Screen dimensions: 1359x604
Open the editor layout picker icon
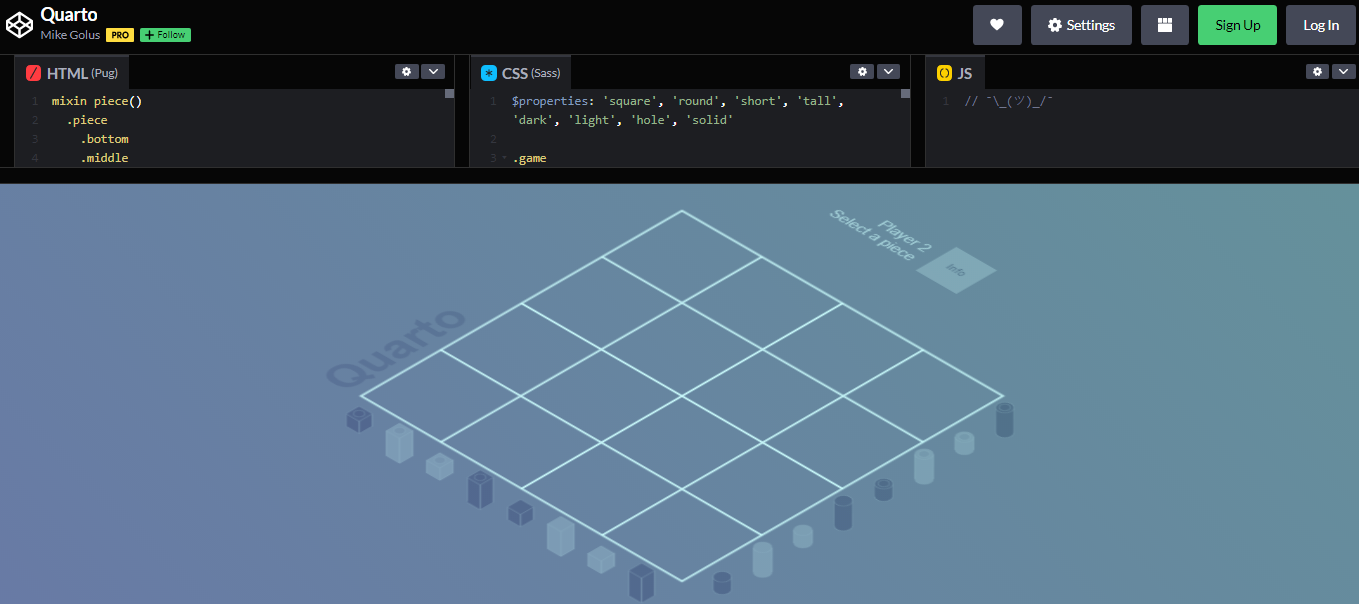tap(1163, 24)
